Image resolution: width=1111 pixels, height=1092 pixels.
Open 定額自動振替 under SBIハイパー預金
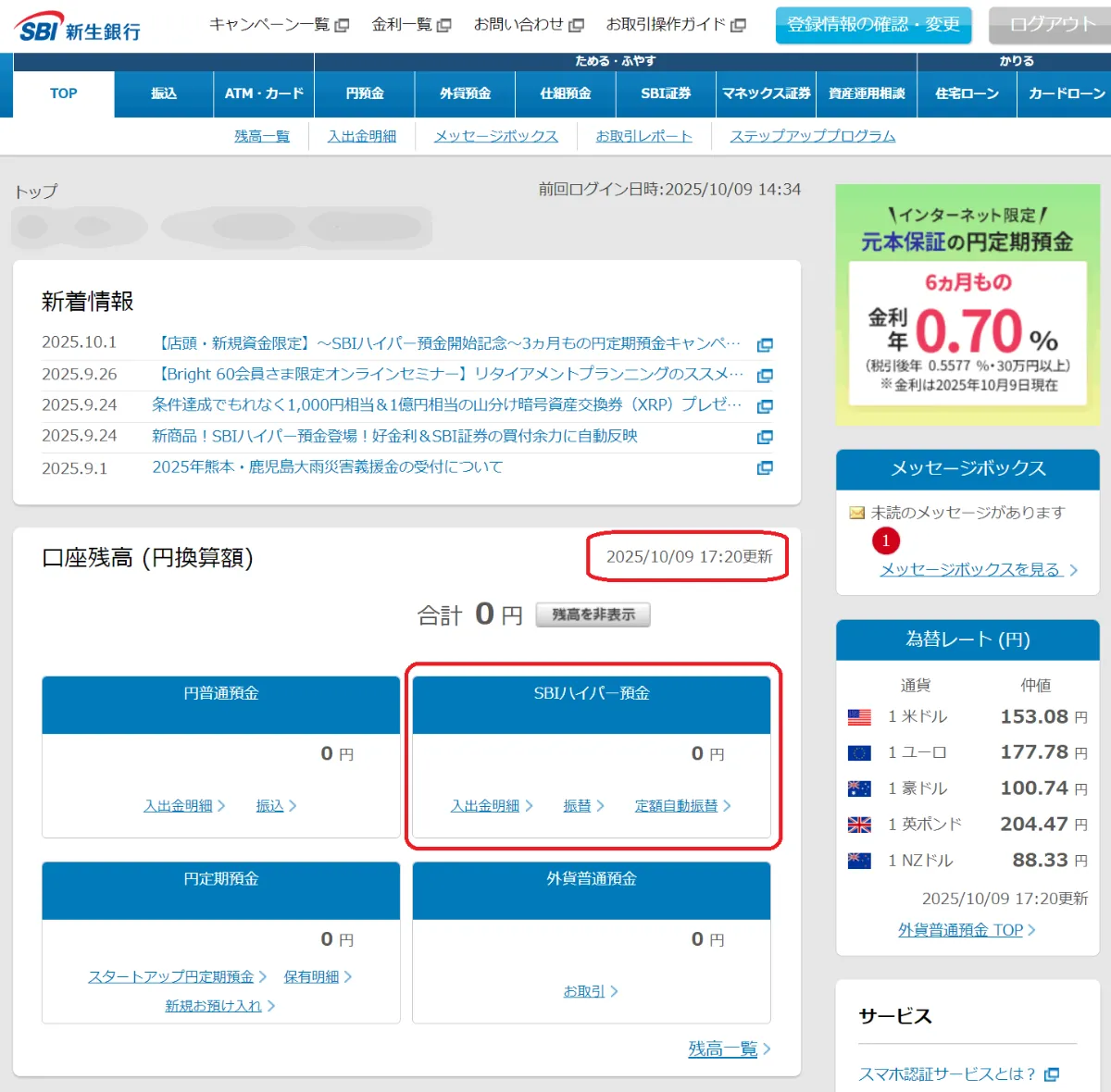point(676,806)
